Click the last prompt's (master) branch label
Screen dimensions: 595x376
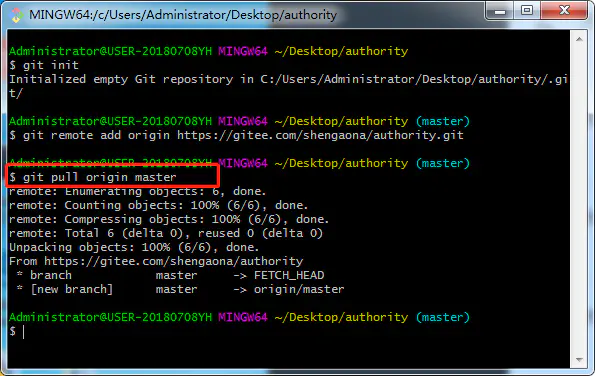coord(443,317)
